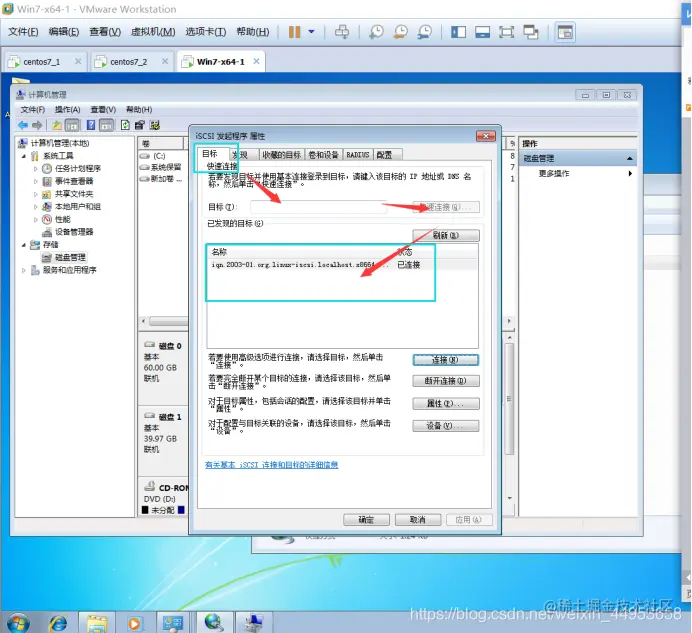Open the Windows Start orb
692x633 pixels.
point(19,623)
